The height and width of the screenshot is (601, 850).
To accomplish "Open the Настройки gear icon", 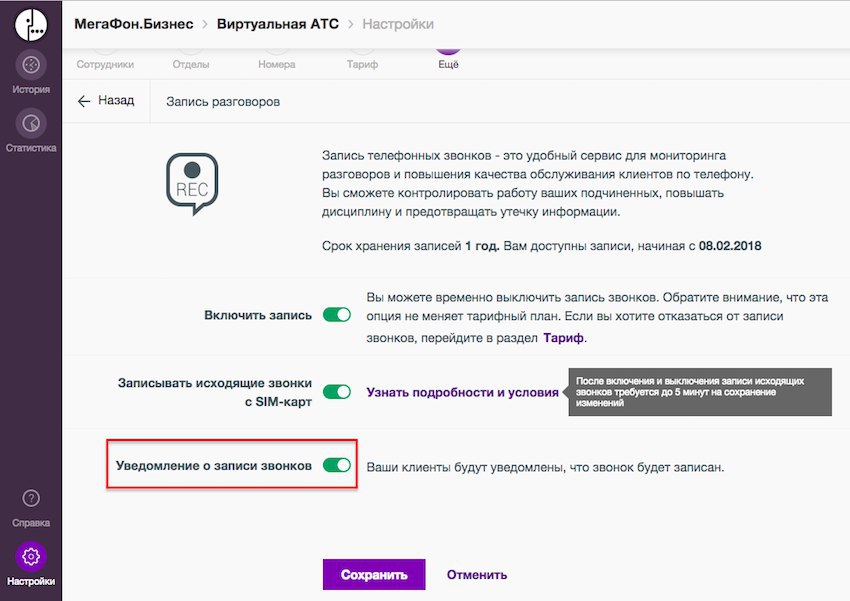I will coord(31,556).
